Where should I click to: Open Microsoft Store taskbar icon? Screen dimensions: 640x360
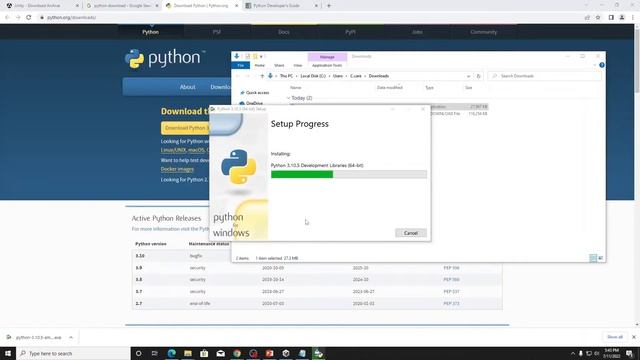pos(204,353)
